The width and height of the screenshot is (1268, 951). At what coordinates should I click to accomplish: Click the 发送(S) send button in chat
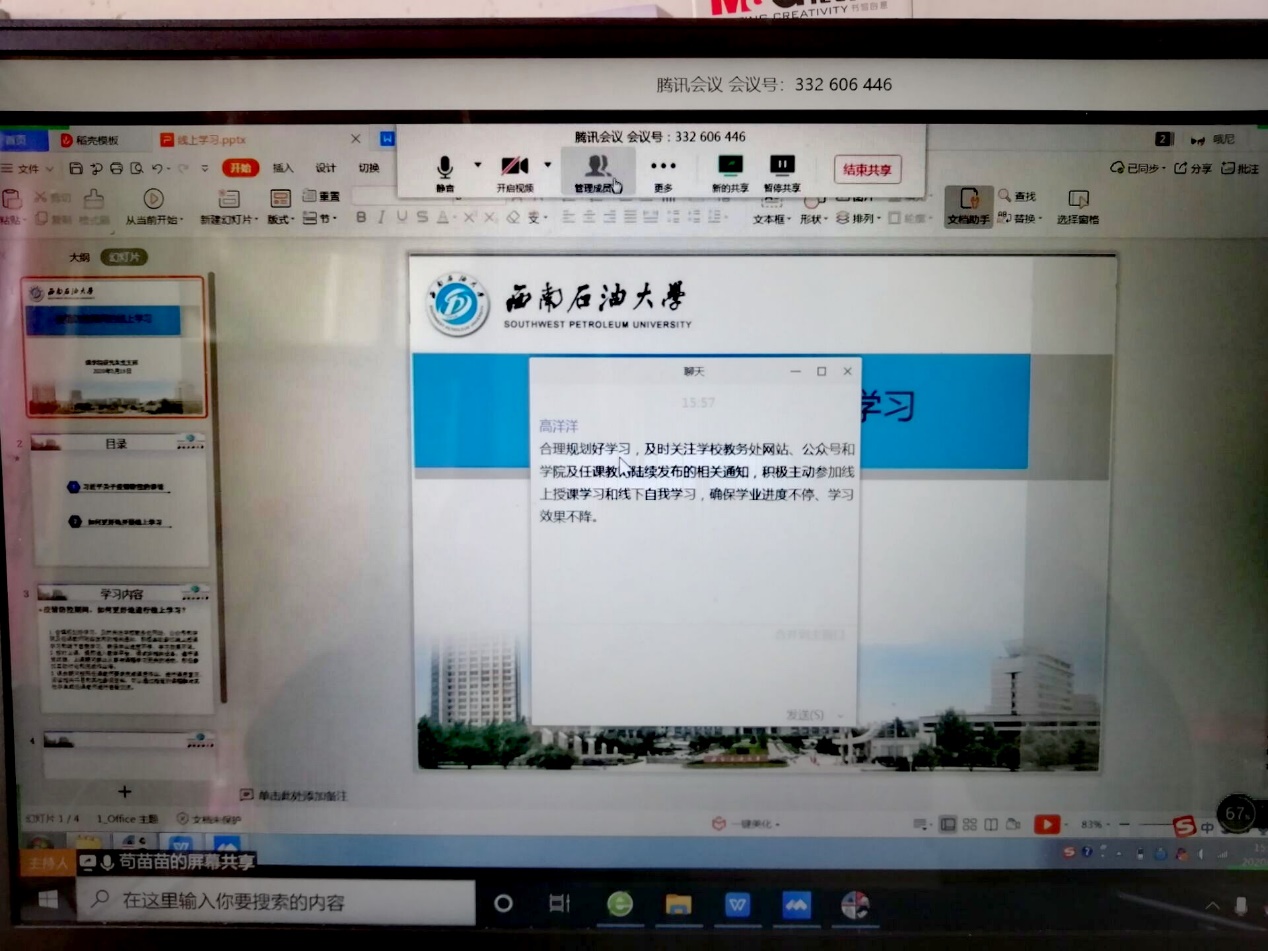(806, 715)
